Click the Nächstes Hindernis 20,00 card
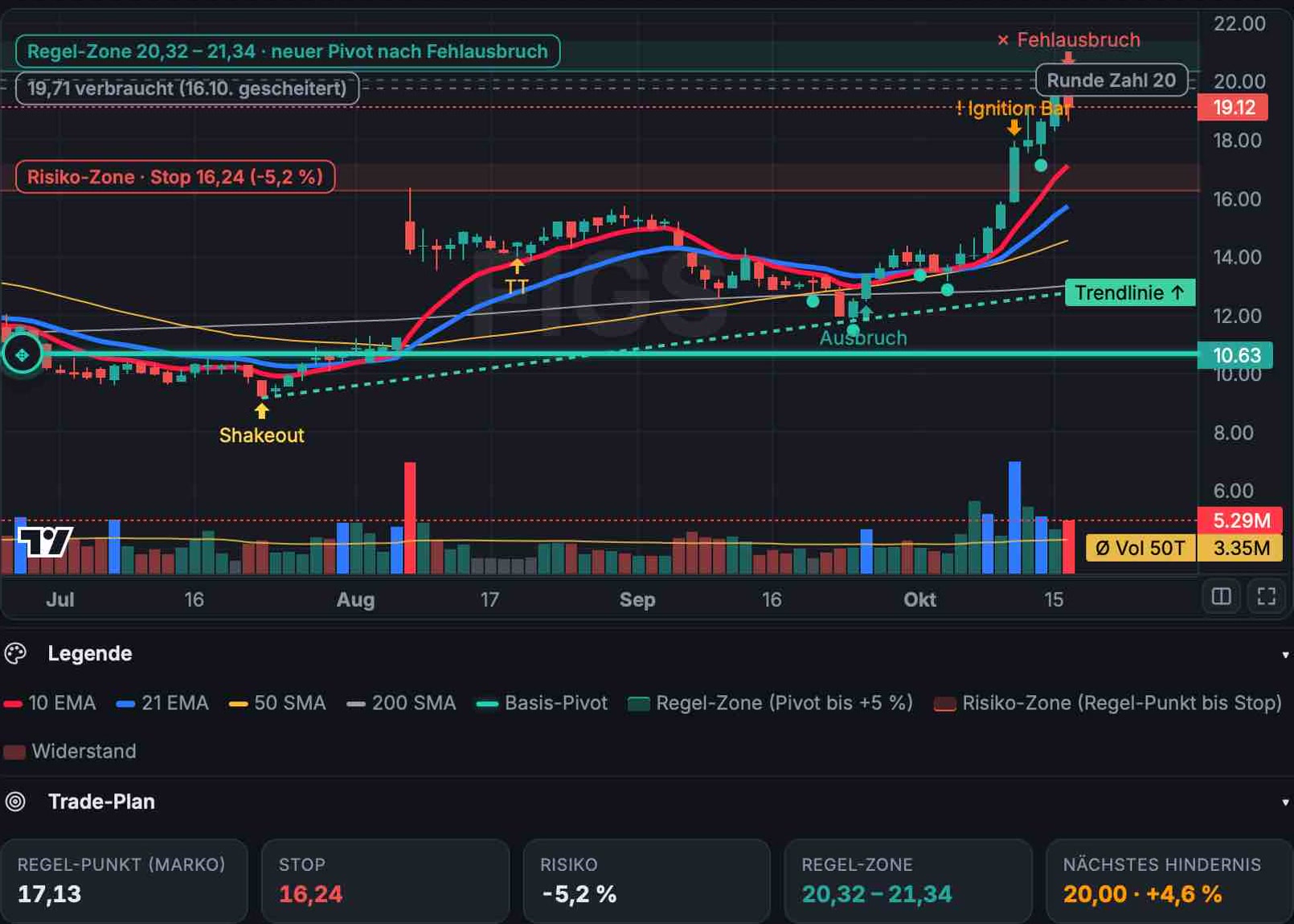The image size is (1294, 924). pos(1169,881)
